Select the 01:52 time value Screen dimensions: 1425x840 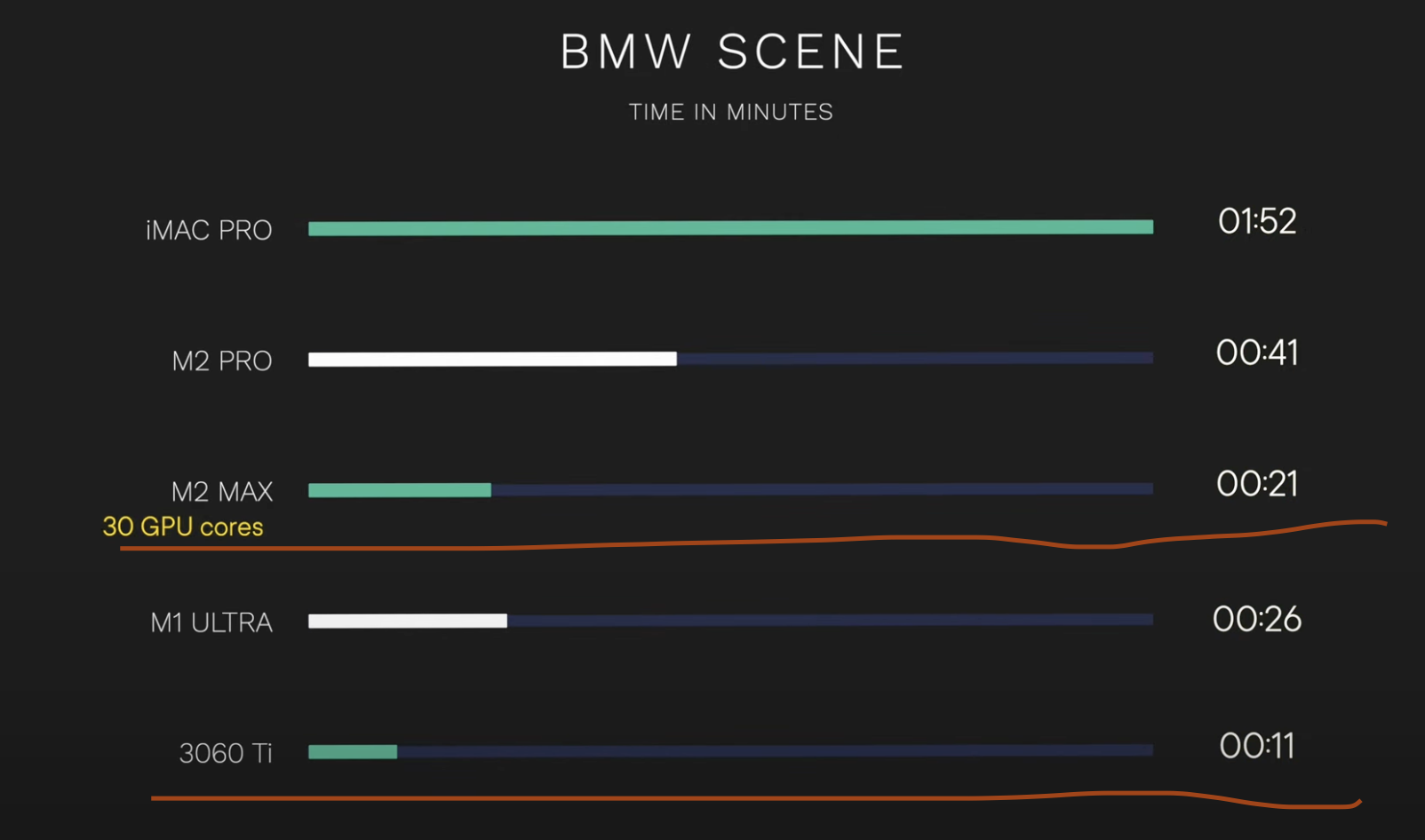click(1257, 221)
